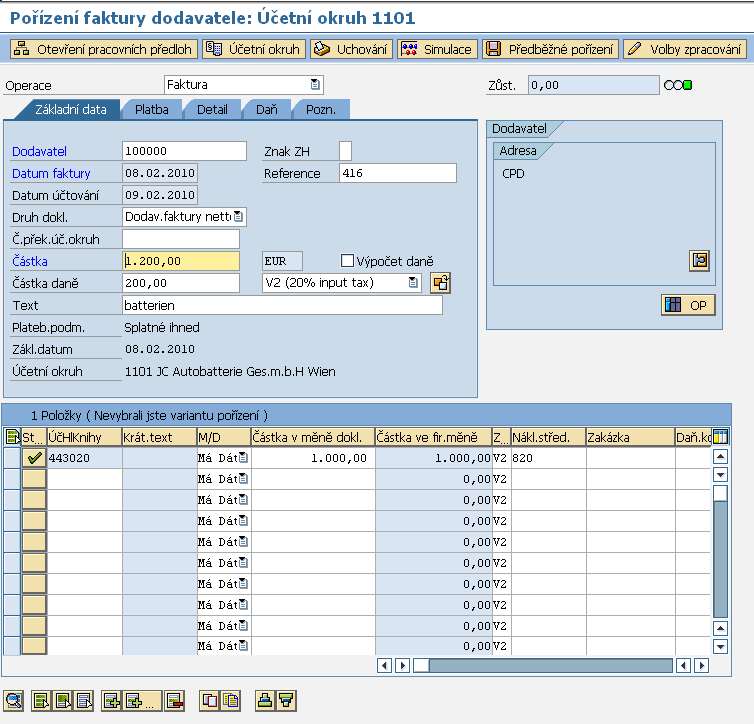The image size is (754, 724).
Task: Click the Částka v měně dokl. column header
Action: pyautogui.click(x=313, y=437)
